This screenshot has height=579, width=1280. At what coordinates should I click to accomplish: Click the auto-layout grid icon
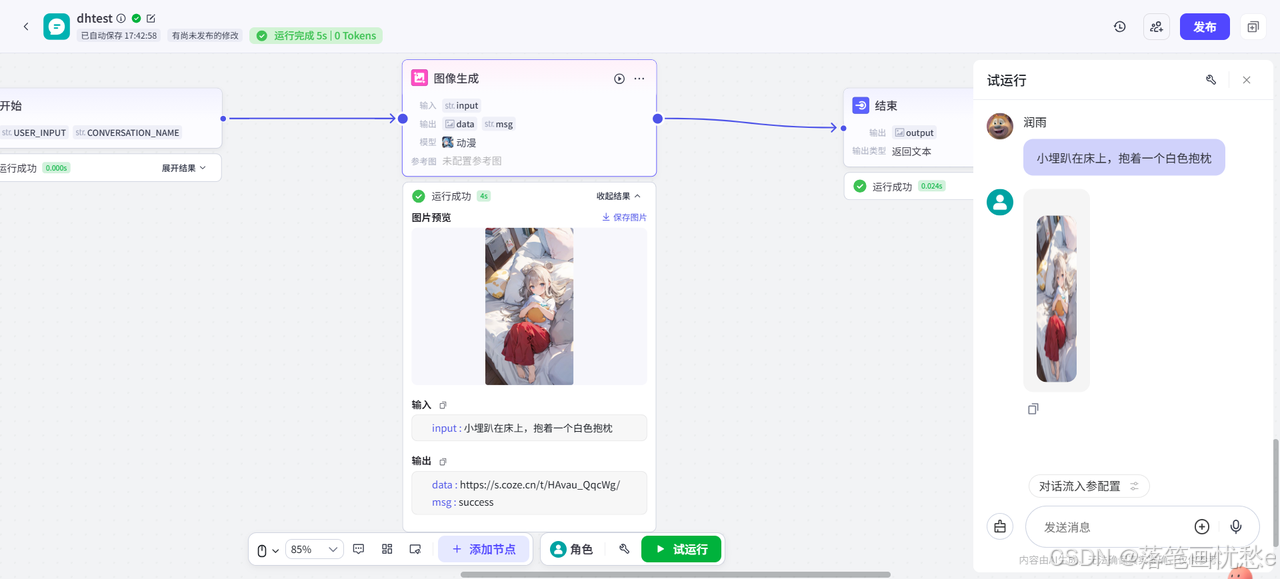click(387, 549)
